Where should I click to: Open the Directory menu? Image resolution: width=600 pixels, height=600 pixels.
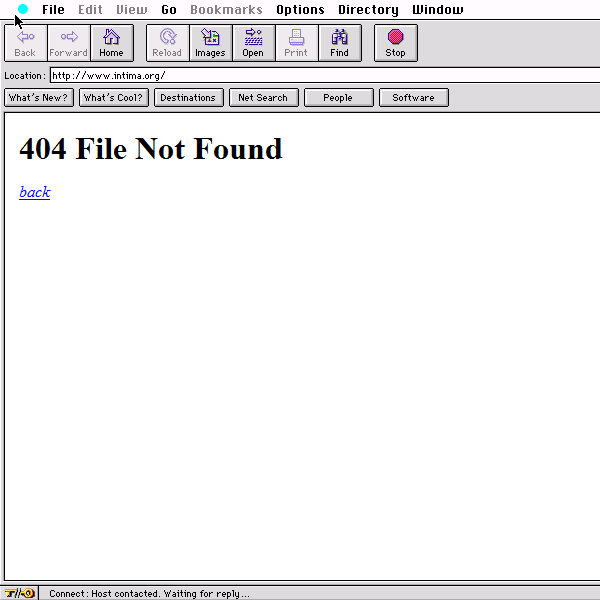[x=368, y=10]
